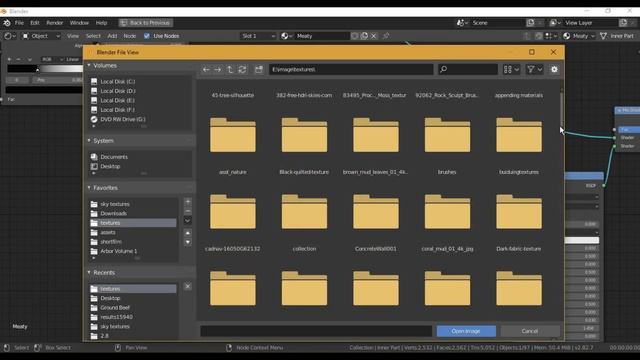The image size is (640, 360).
Task: Click the Blender logo menu icon
Action: coord(7,23)
